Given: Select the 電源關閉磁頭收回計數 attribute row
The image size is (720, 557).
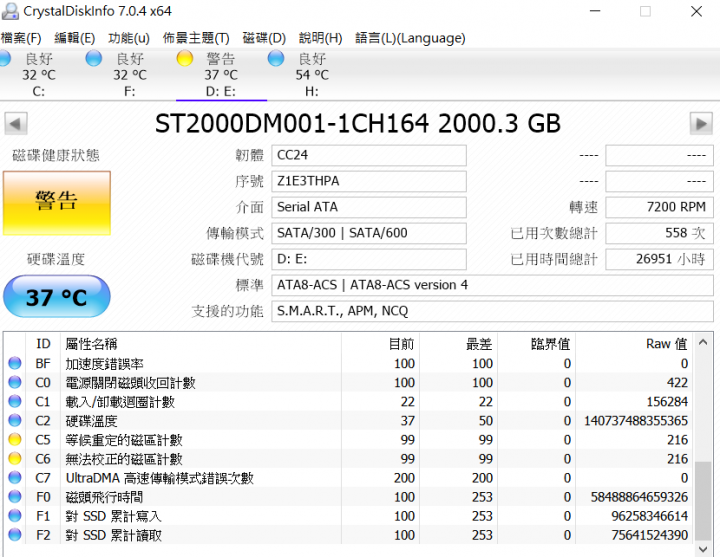Looking at the screenshot, I should tap(349, 383).
